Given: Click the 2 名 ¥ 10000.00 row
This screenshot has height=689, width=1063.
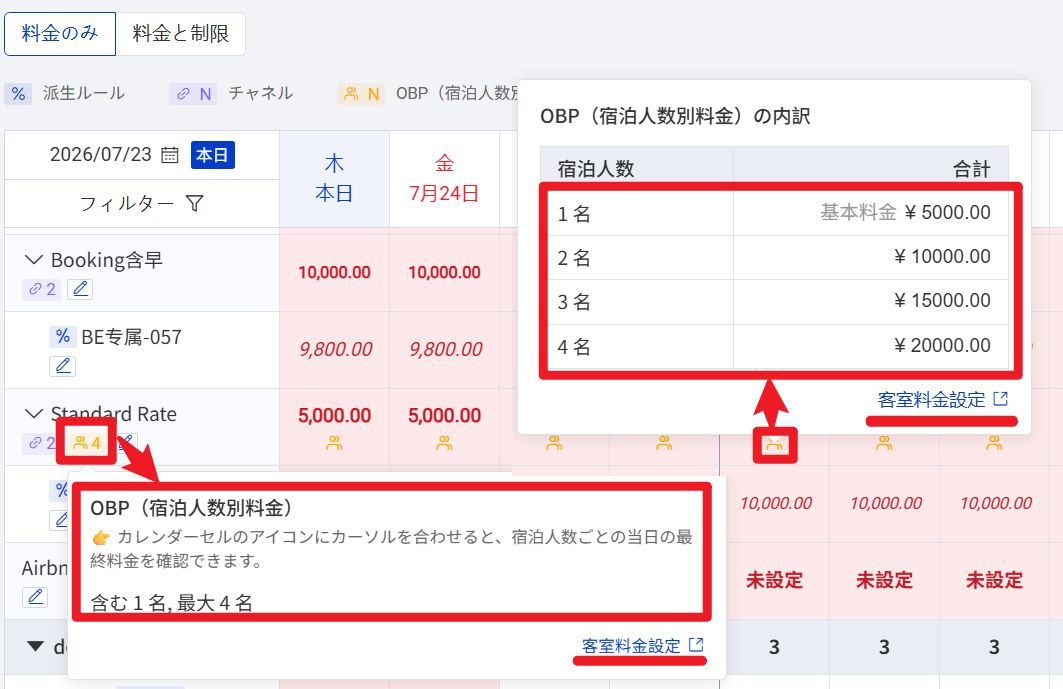Looking at the screenshot, I should click(774, 258).
